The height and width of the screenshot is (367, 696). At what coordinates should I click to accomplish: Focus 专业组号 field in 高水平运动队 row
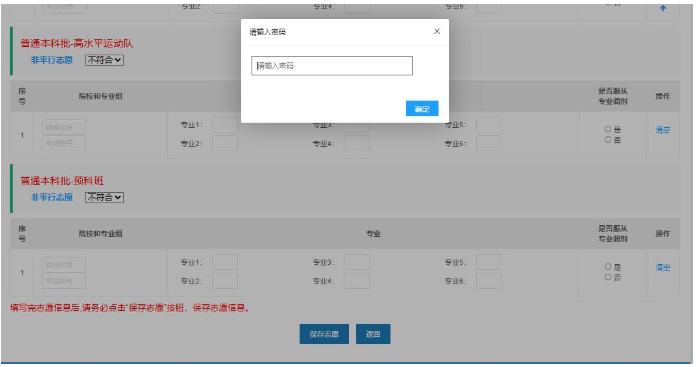(x=64, y=143)
